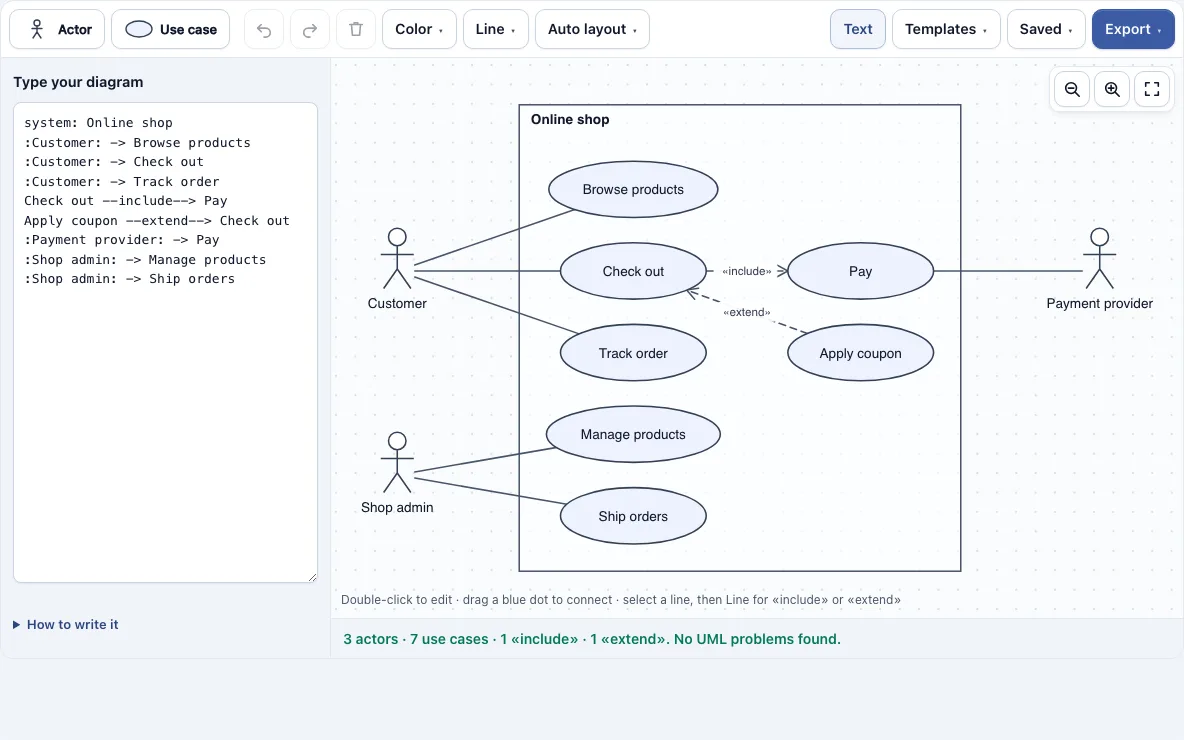Click the ':Payment provider: -> Pay' line
The width and height of the screenshot is (1184, 740).
(122, 239)
